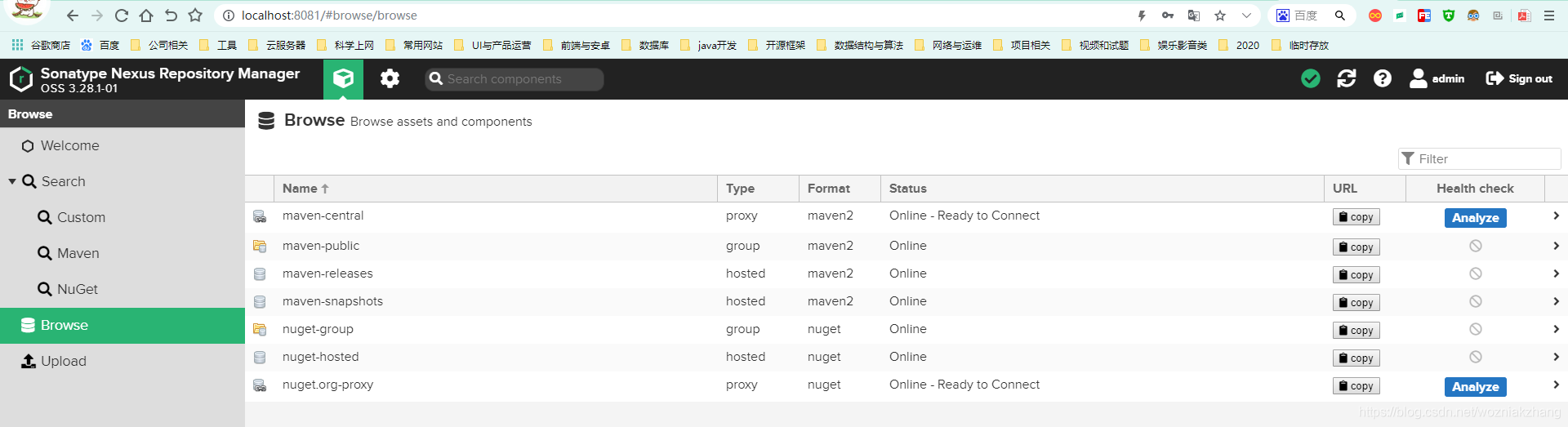
Task: Open the java开发 bookmark folder
Action: coord(708,46)
